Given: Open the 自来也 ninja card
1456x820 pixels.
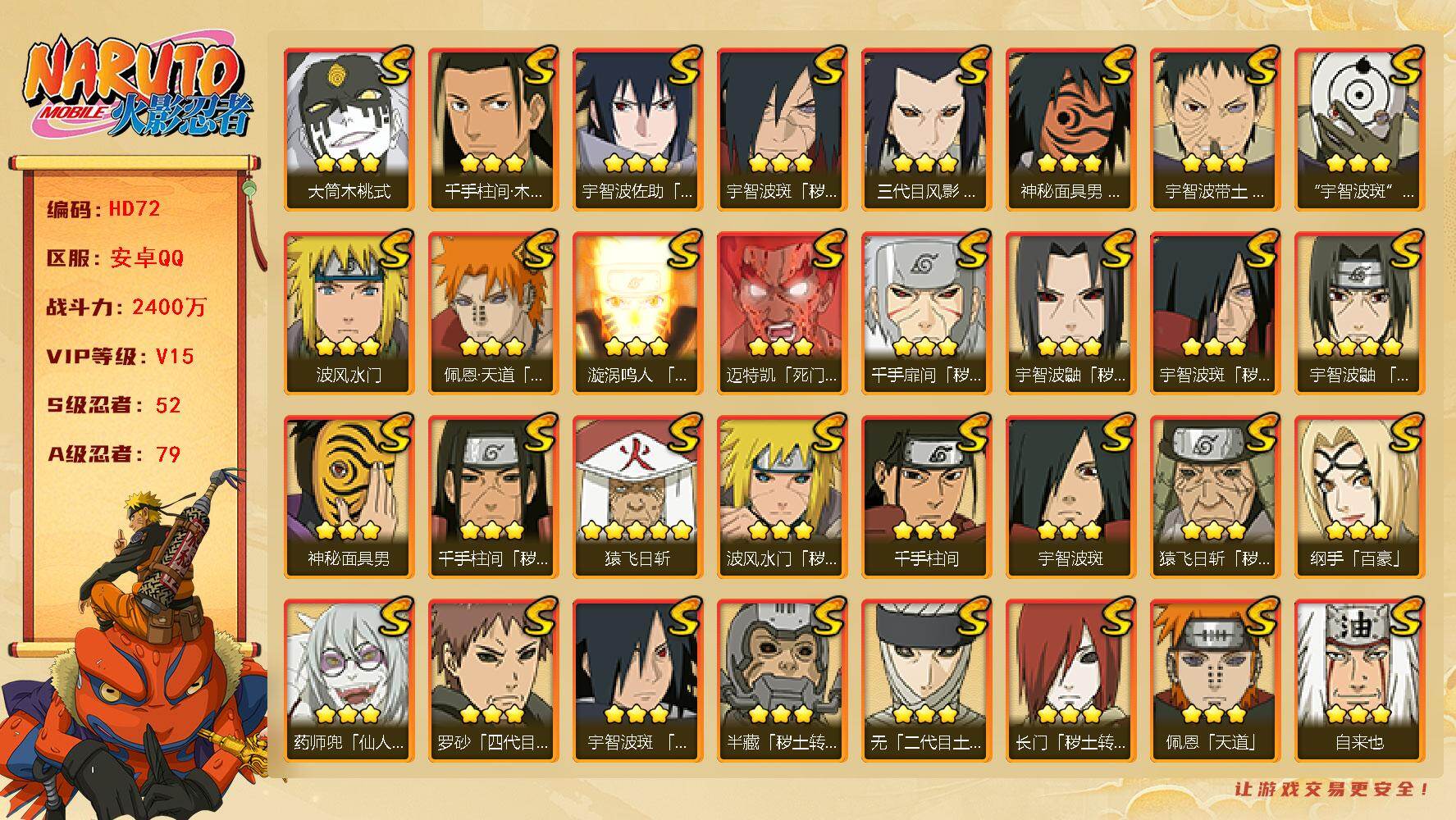Looking at the screenshot, I should click(x=1360, y=681).
